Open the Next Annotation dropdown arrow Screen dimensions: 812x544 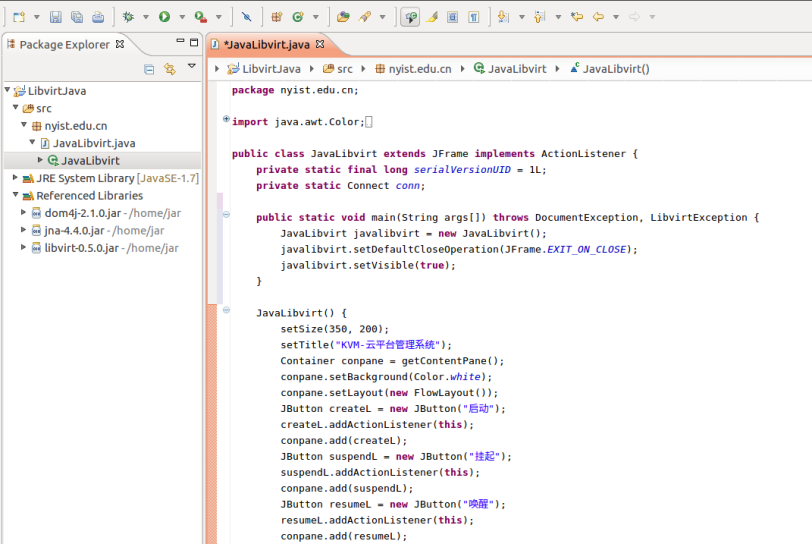point(521,17)
